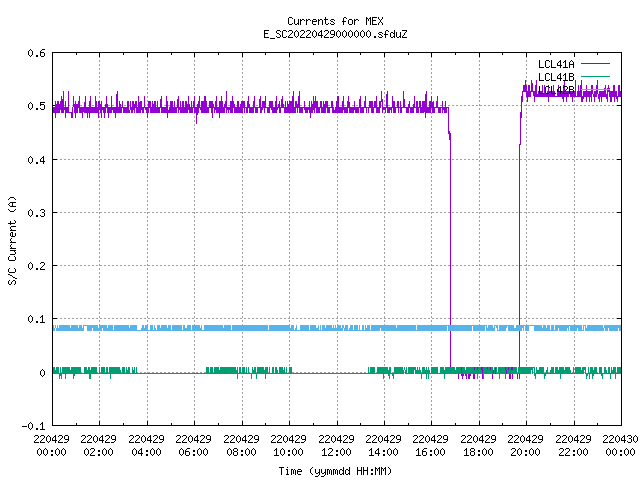Viewport: 640px width, 480px height.
Task: Click the x-axis tick label 220429 14:00
Action: 383,446
